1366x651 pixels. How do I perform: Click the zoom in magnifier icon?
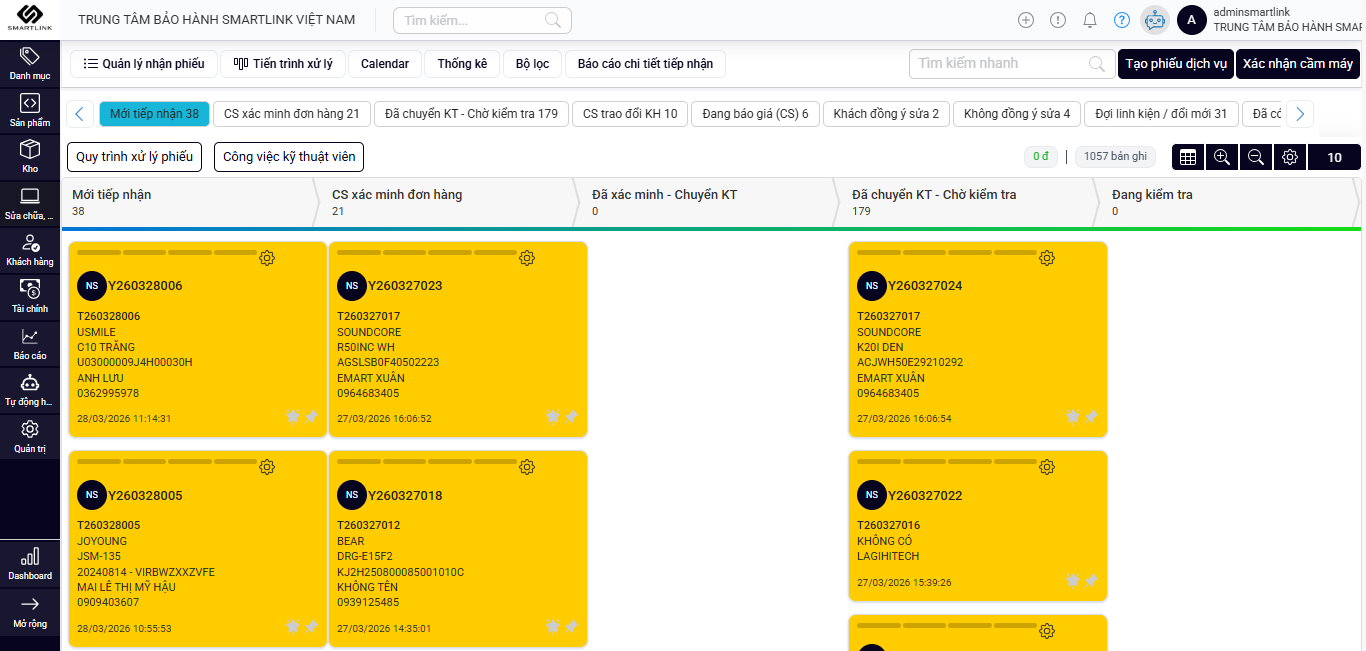pyautogui.click(x=1221, y=157)
